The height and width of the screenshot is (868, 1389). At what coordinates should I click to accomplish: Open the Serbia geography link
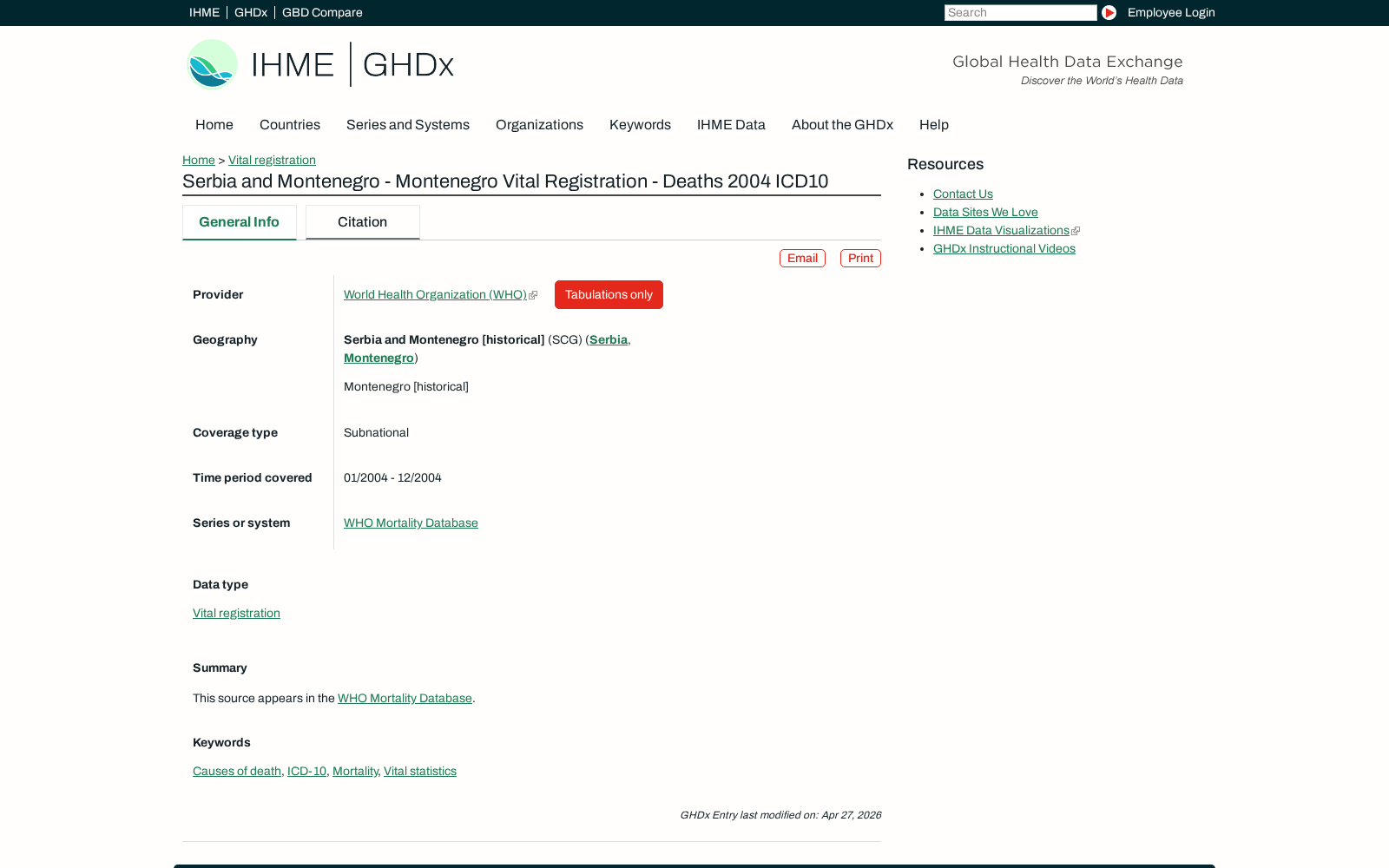[x=609, y=340]
